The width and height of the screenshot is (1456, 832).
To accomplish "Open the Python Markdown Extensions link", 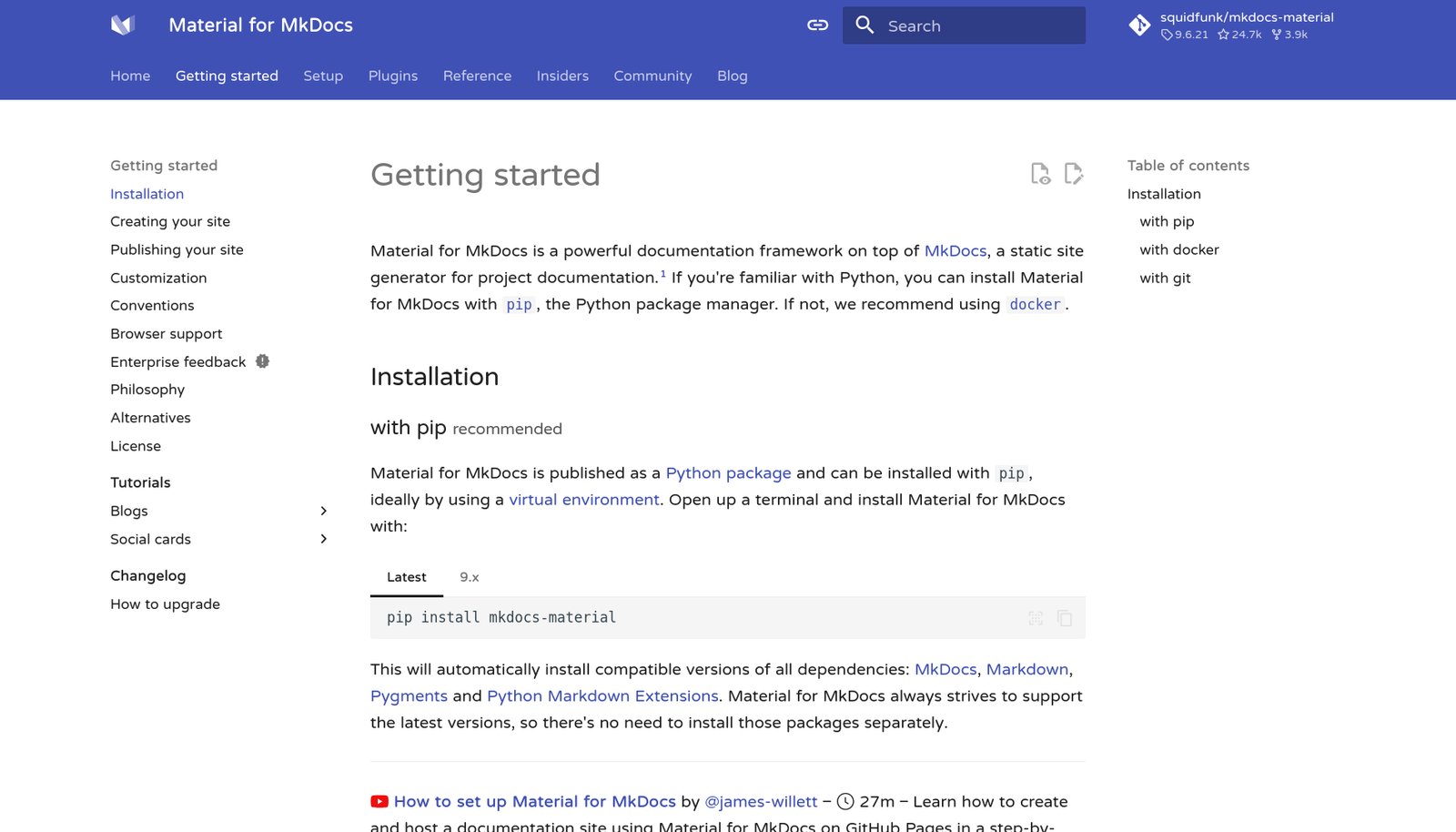I will [x=602, y=696].
